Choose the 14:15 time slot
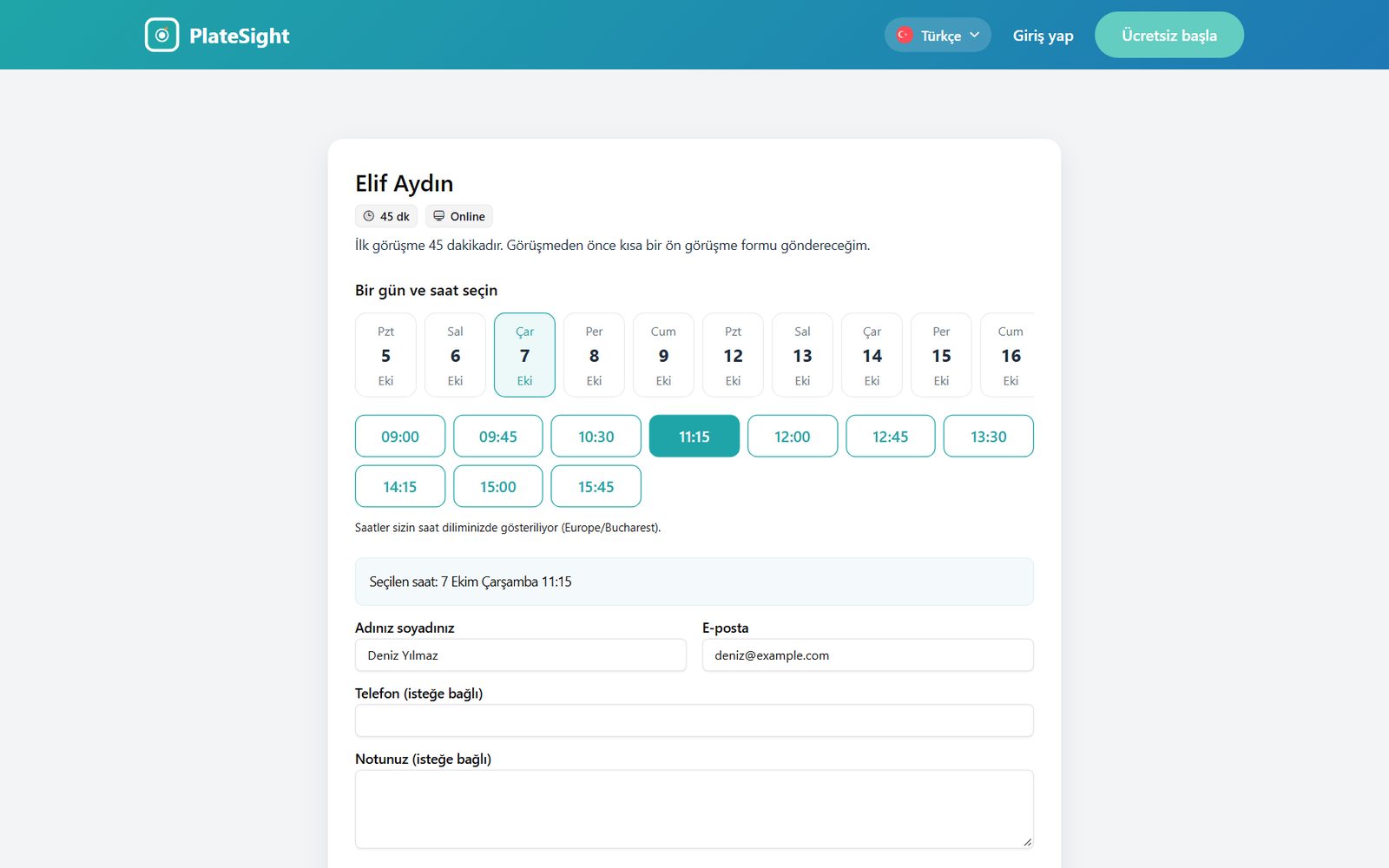1389x868 pixels. click(x=400, y=486)
